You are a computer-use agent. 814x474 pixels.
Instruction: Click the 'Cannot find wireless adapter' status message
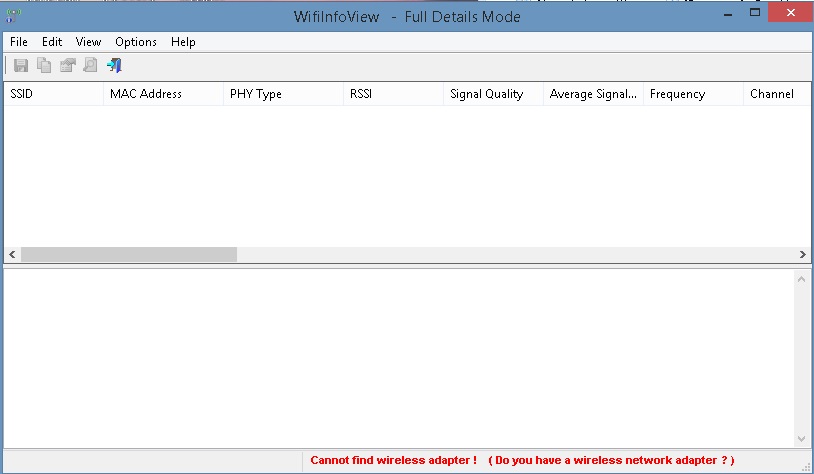point(522,461)
